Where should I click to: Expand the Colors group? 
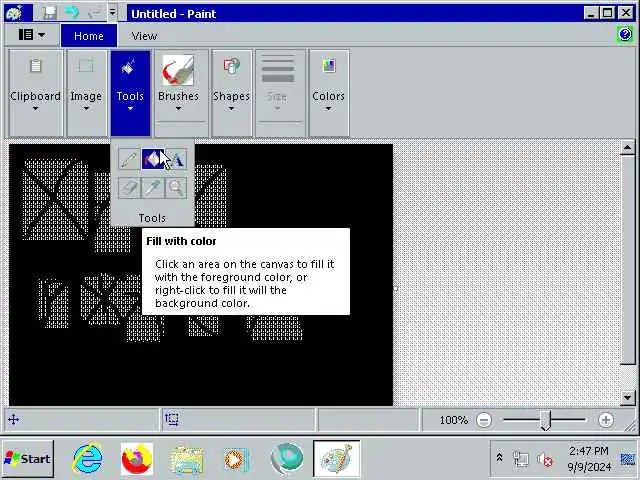click(x=329, y=93)
